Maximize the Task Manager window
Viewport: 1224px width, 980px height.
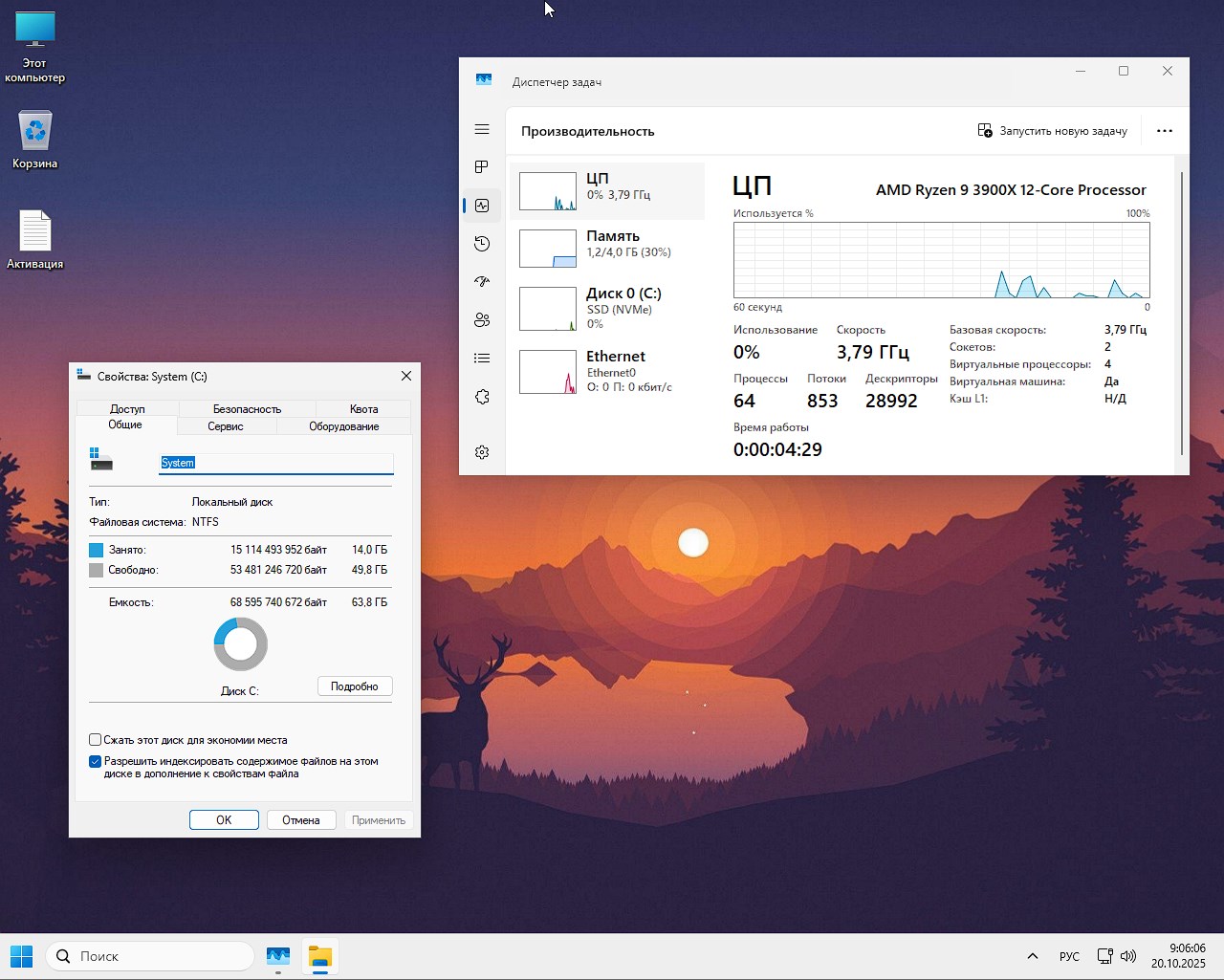coord(1124,71)
